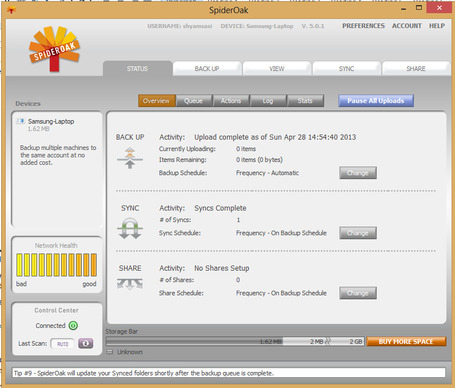Click the Connected status label
This screenshot has height=388, width=455.
(50, 325)
